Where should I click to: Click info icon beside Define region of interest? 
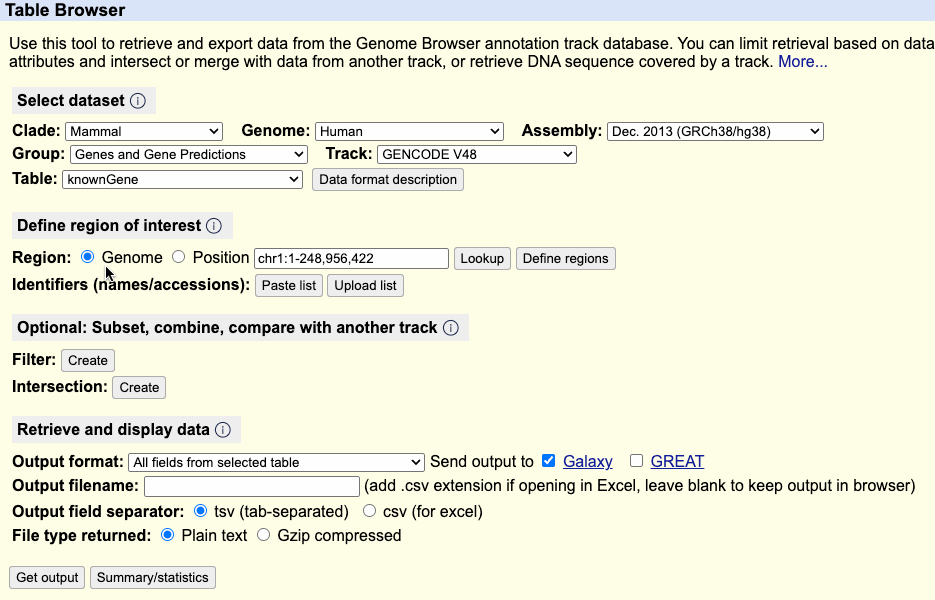214,226
